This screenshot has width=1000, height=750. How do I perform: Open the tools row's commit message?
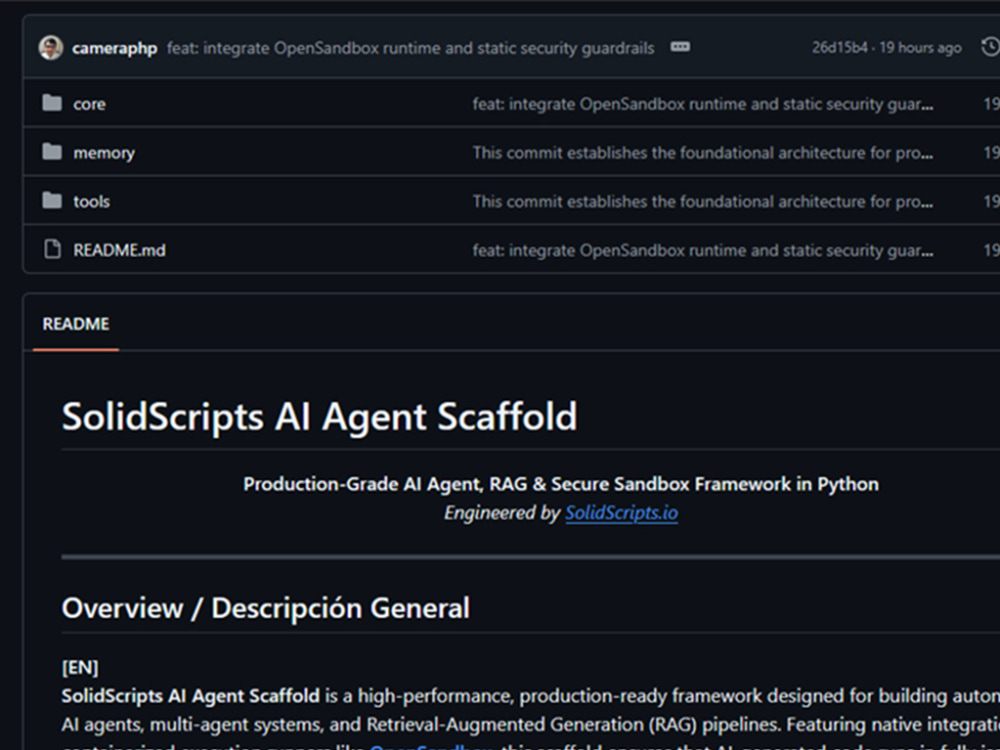coord(703,202)
